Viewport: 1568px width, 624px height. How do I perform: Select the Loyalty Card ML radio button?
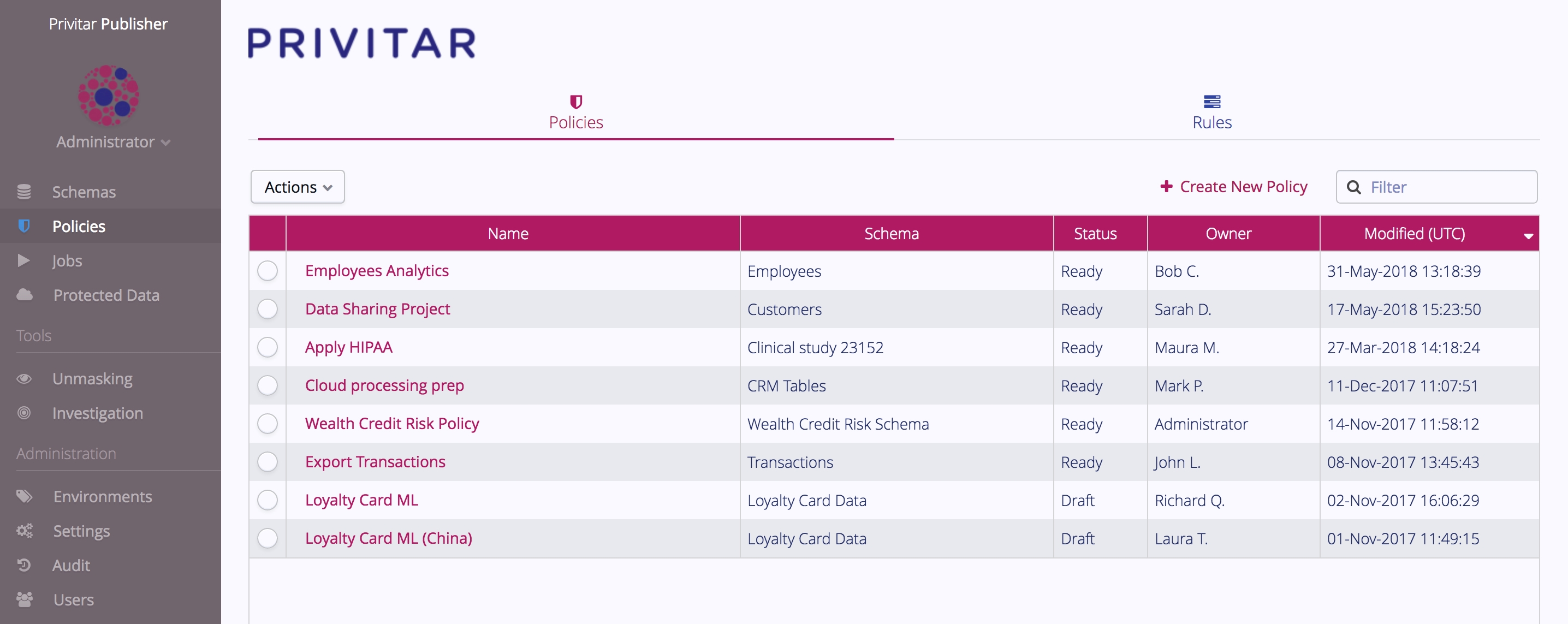267,500
